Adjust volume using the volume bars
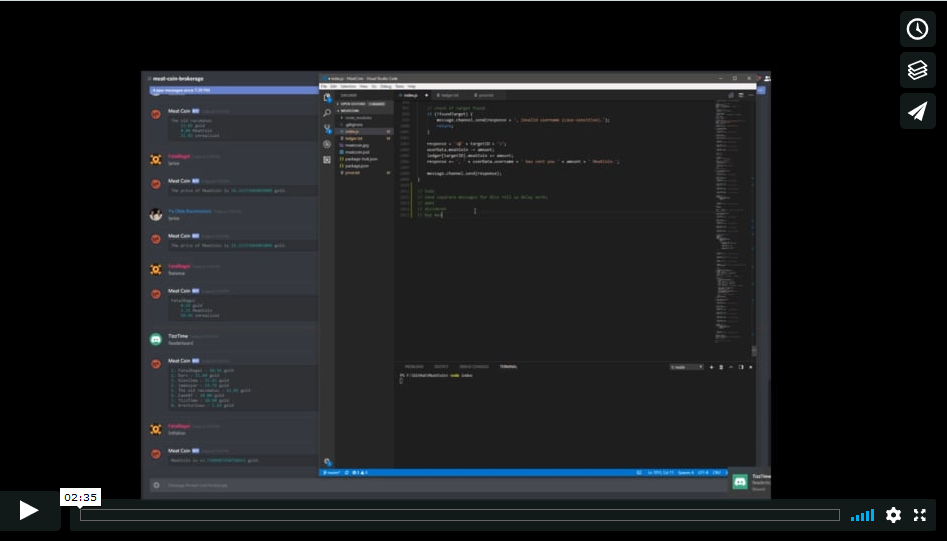This screenshot has width=947, height=541. point(862,516)
